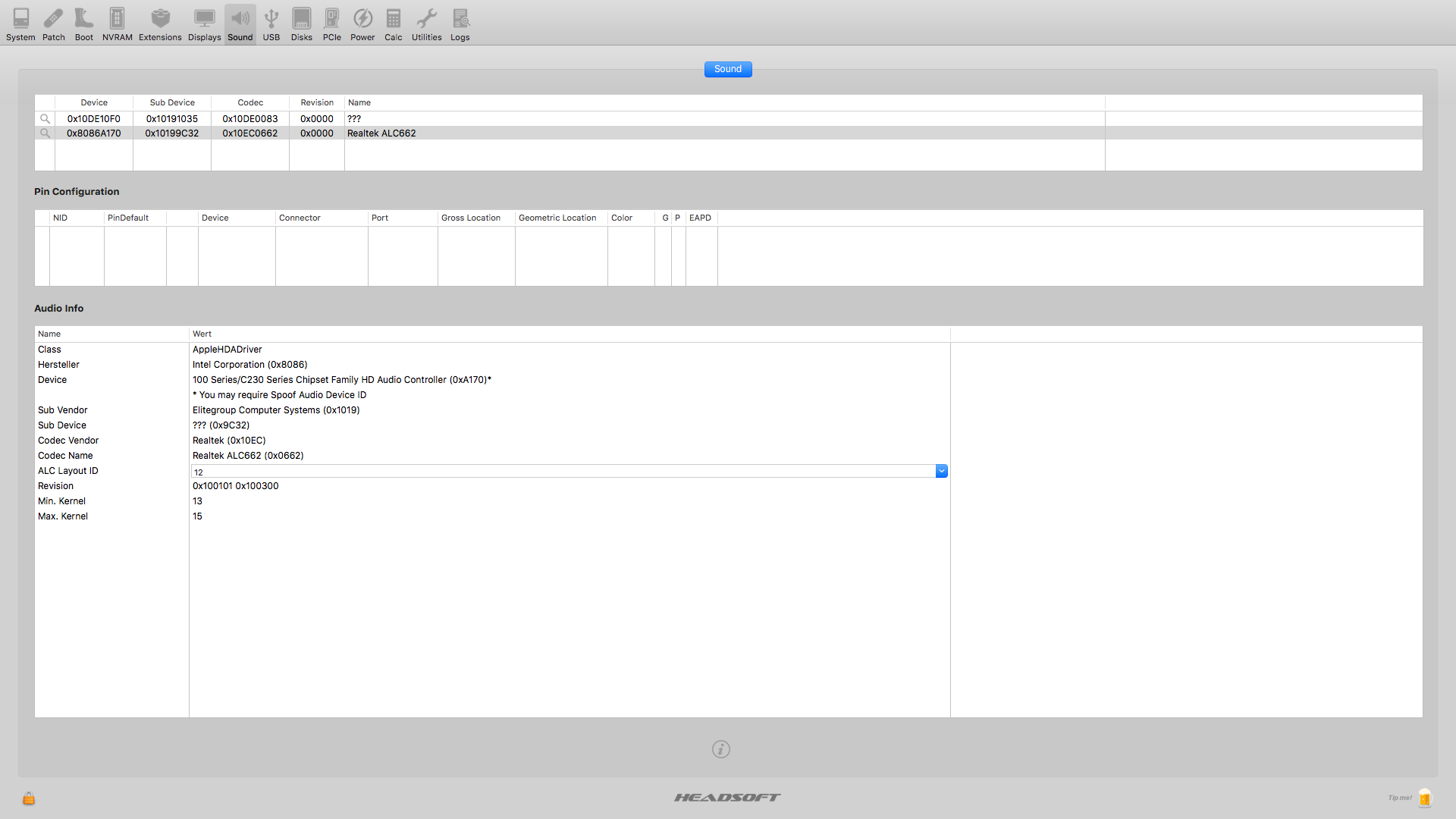Open the Calc section
This screenshot has height=819, width=1456.
click(393, 24)
